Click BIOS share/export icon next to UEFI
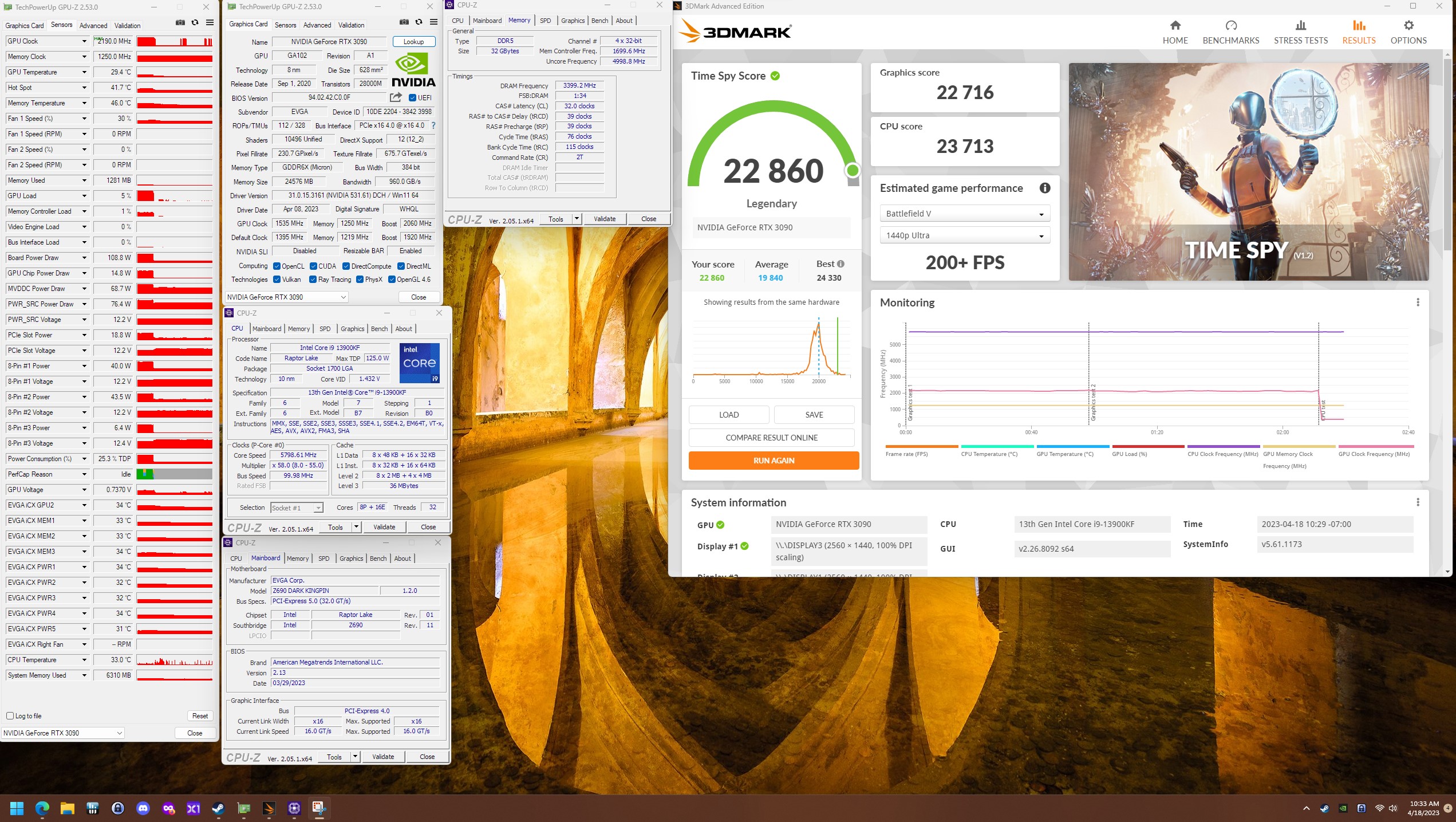 396,97
